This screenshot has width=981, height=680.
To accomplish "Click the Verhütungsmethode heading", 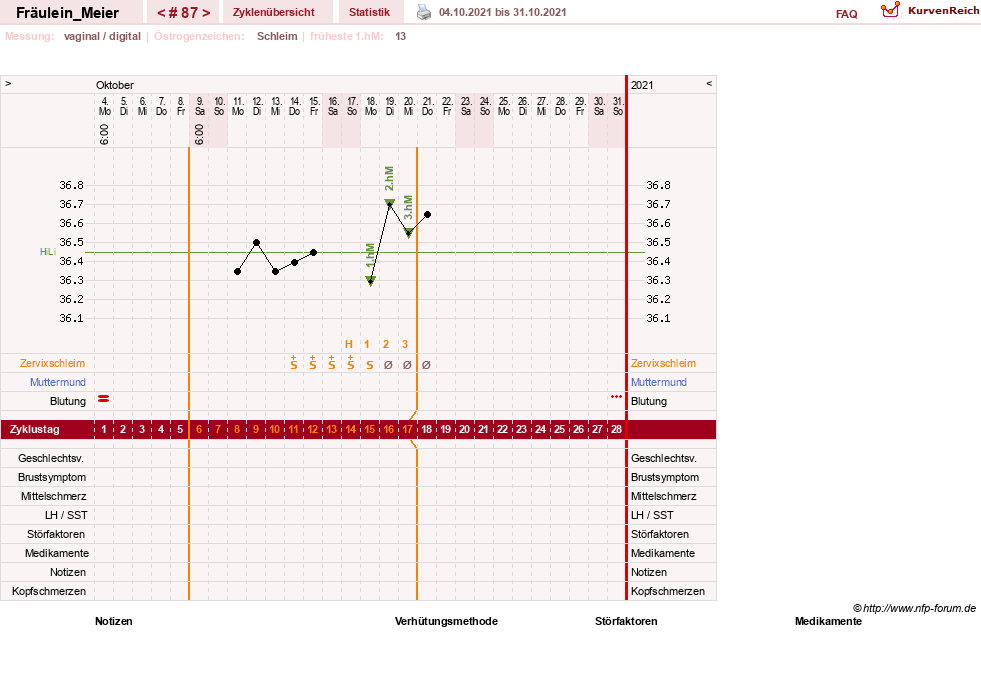I will click(x=446, y=621).
